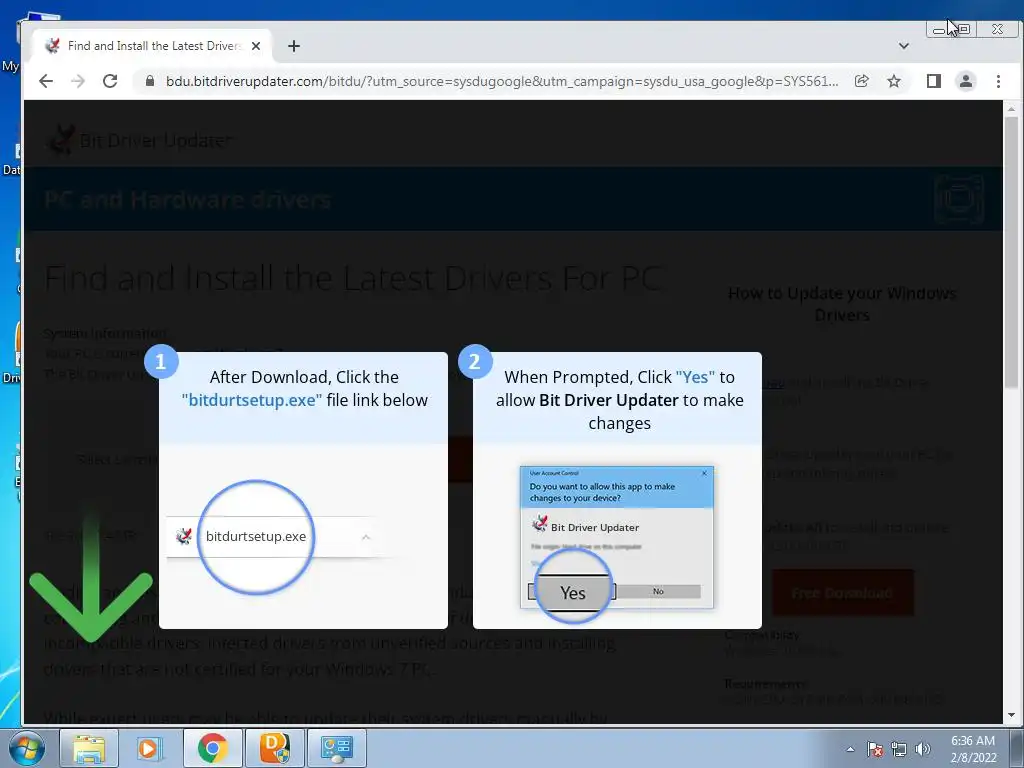View site security lock info
This screenshot has width=1024, height=768.
[x=150, y=81]
